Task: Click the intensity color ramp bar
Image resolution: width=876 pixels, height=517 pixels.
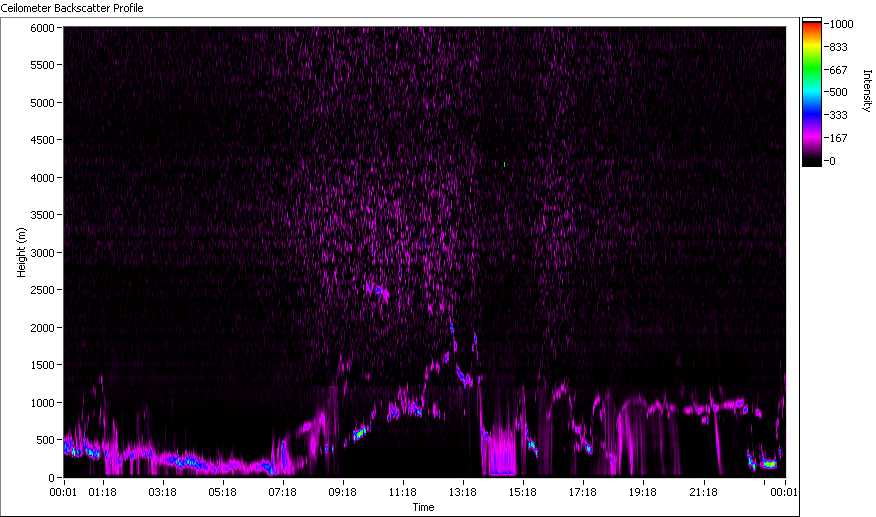Action: coord(812,92)
